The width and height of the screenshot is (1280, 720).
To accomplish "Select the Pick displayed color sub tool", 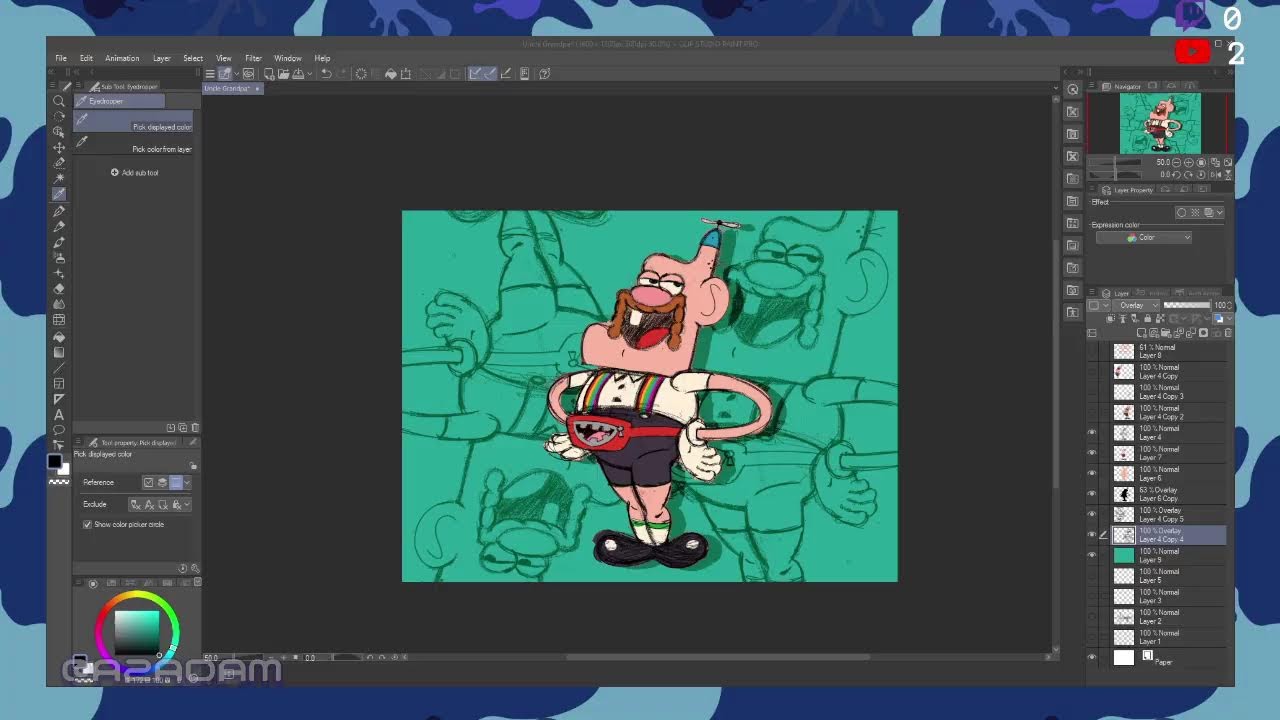I will (133, 120).
